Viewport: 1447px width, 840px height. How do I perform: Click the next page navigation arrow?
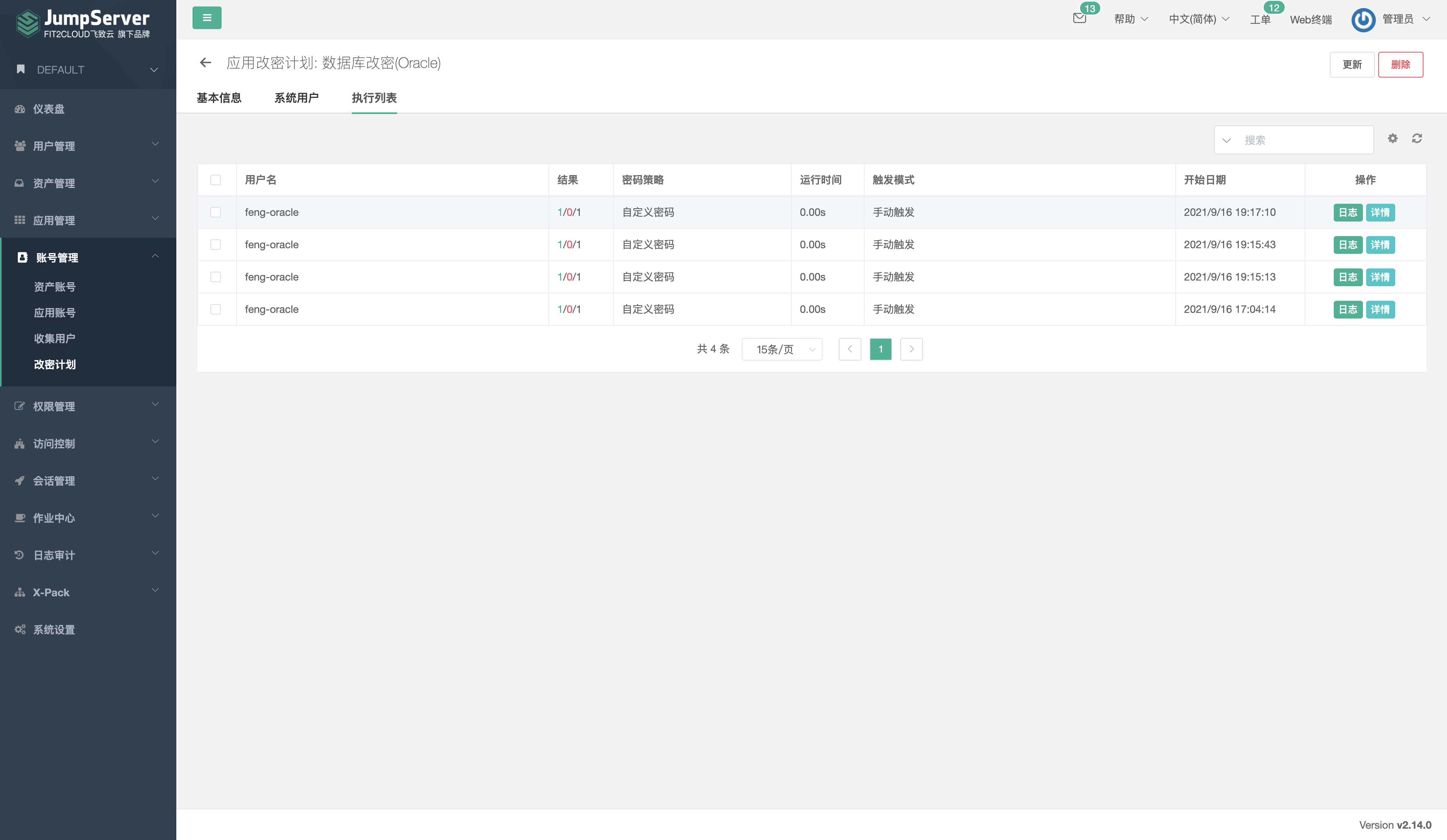click(911, 349)
